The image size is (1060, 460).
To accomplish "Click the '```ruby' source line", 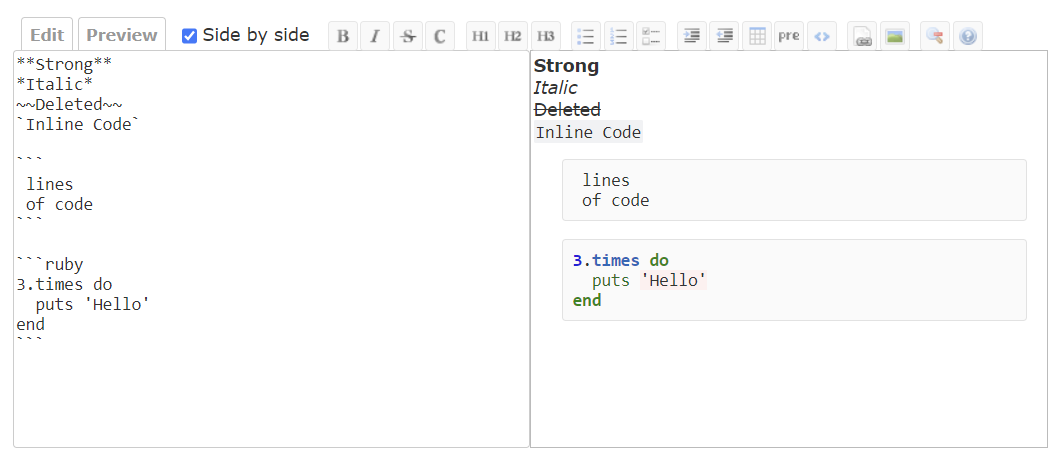I will tap(50, 265).
